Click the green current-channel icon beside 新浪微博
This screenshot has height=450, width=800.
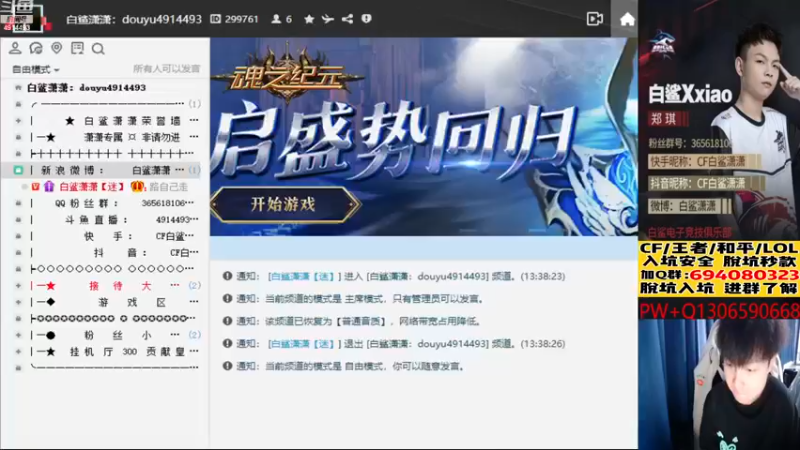18,170
